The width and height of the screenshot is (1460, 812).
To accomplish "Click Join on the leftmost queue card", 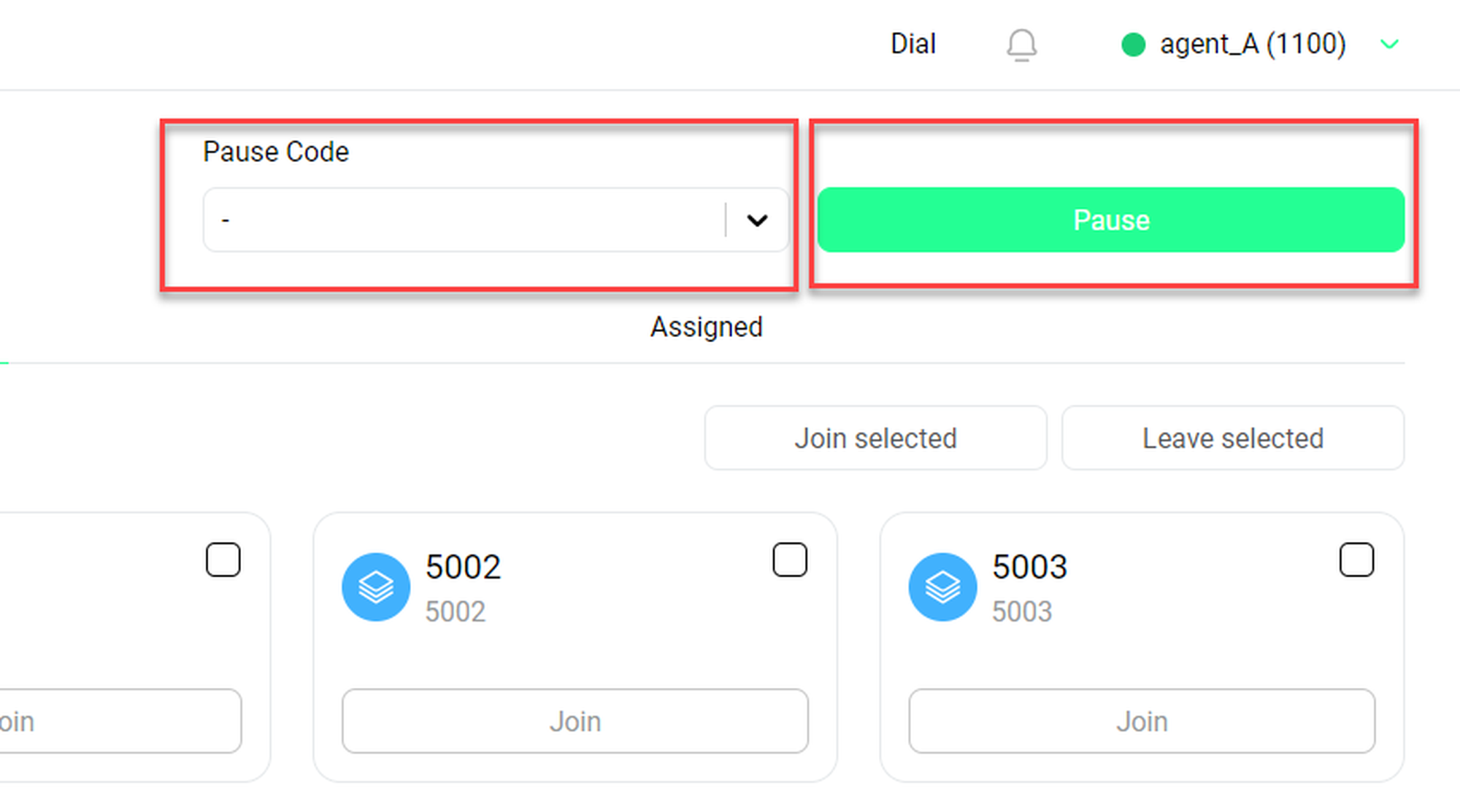I will coord(117,722).
